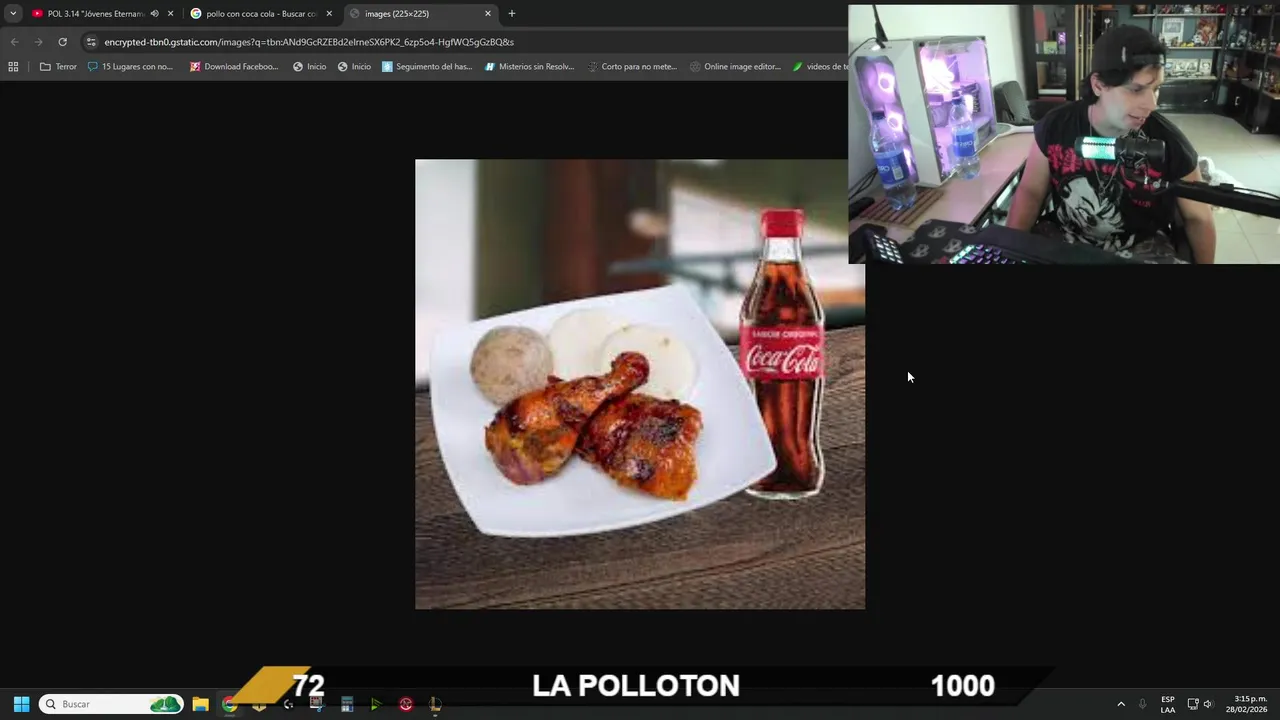Open the videos de te... bookmark
This screenshot has height=720, width=1280.
[819, 67]
